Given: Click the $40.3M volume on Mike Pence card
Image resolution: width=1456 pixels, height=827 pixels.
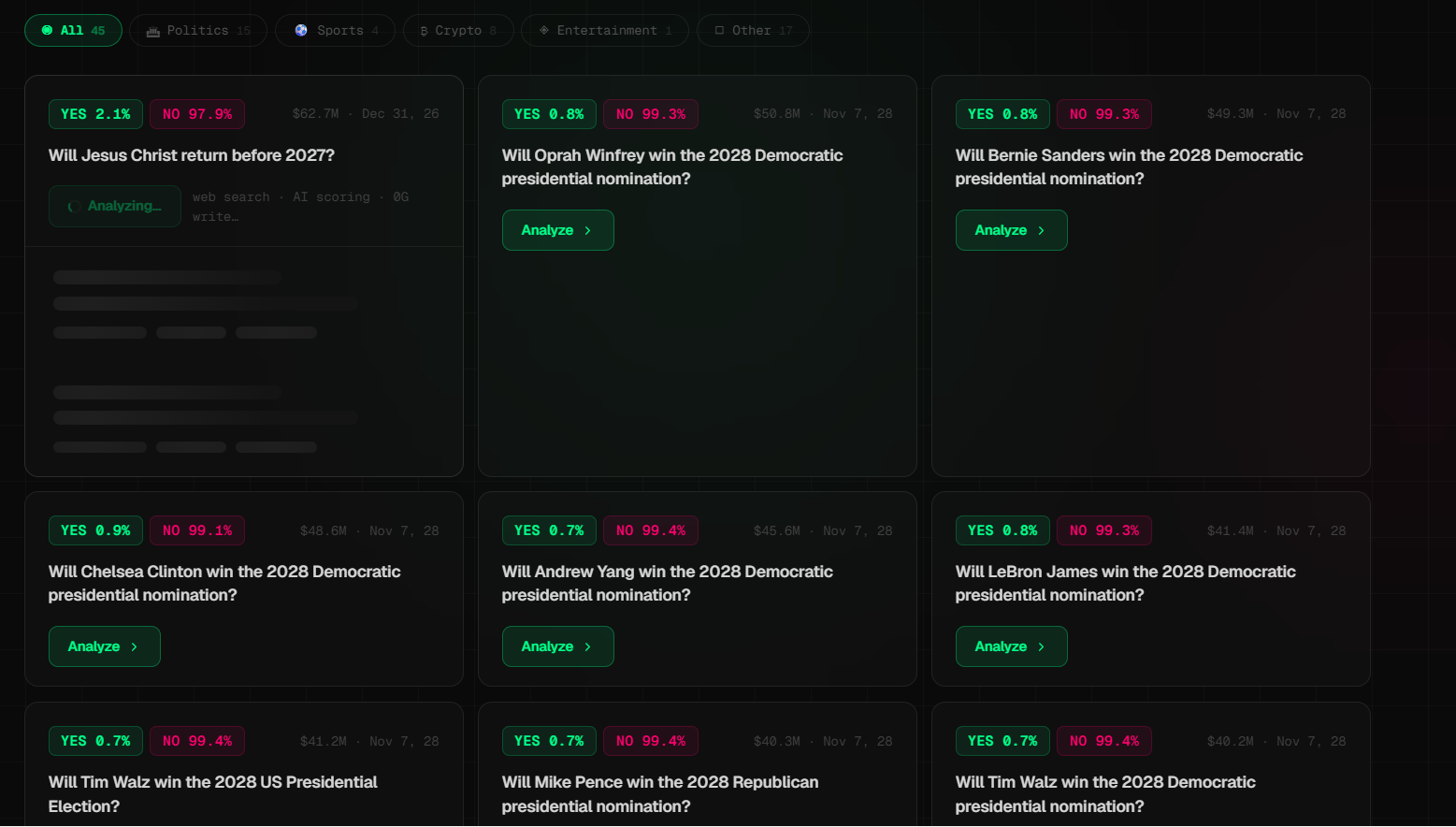Looking at the screenshot, I should point(776,741).
